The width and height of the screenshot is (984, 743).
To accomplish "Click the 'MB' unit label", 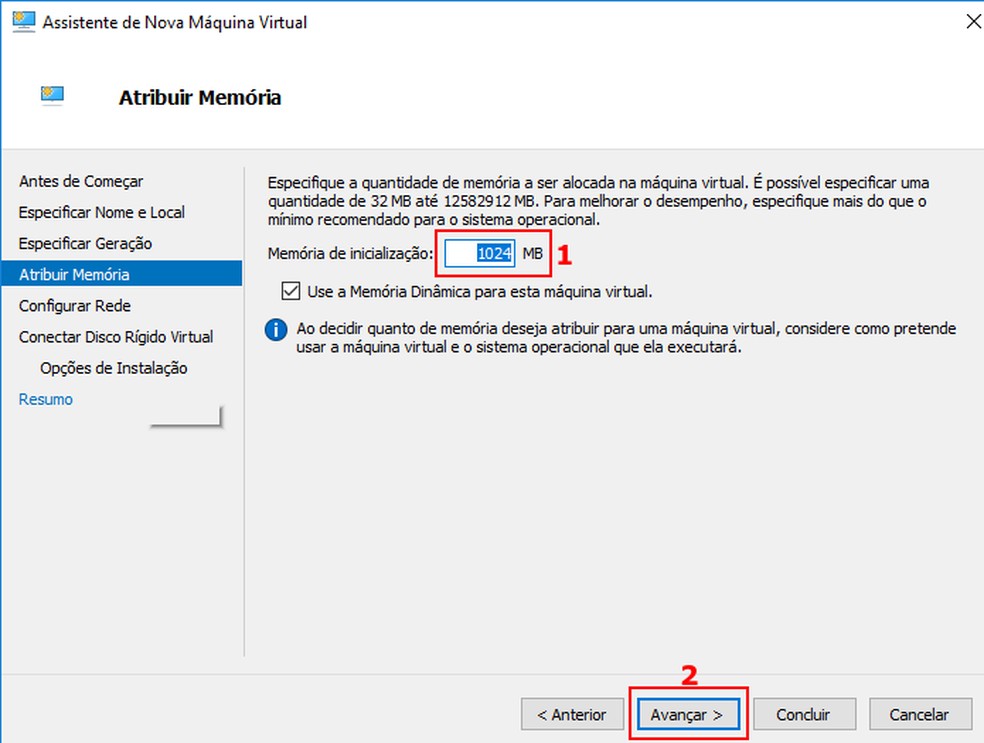I will (x=533, y=254).
